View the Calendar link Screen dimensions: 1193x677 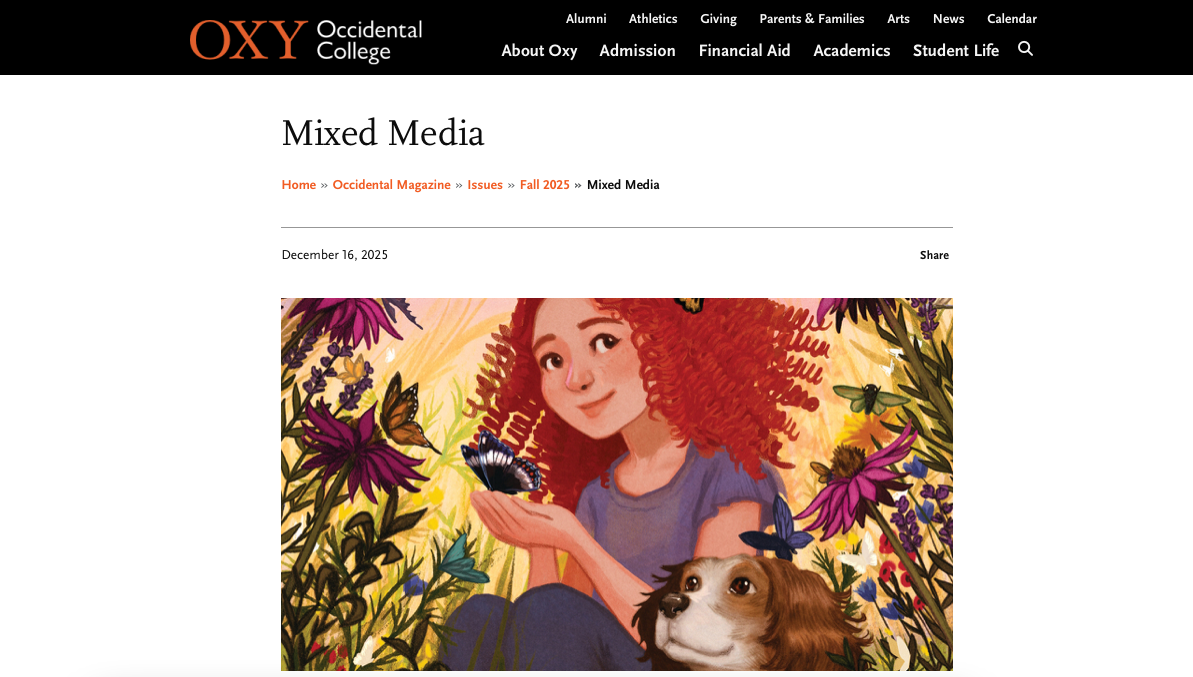point(1011,19)
